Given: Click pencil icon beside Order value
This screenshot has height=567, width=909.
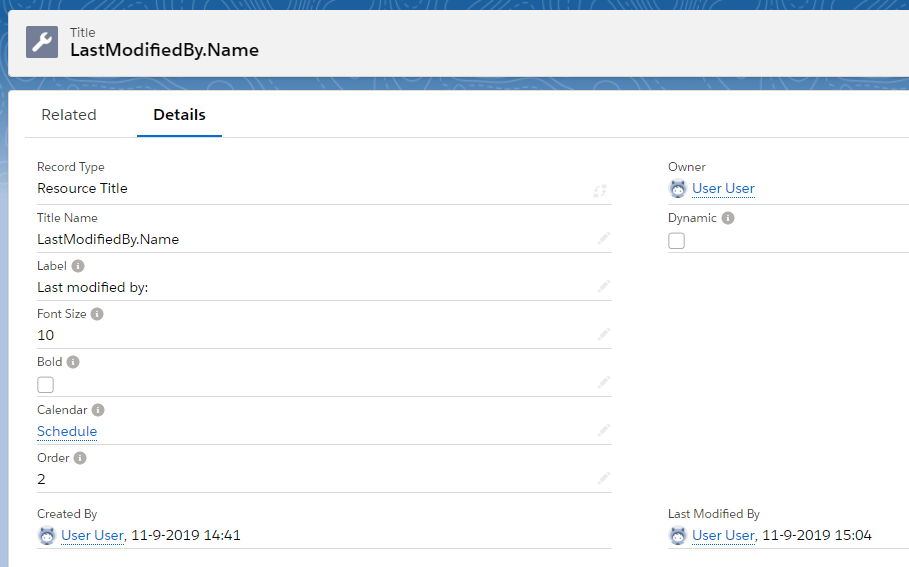Looking at the screenshot, I should pyautogui.click(x=603, y=478).
